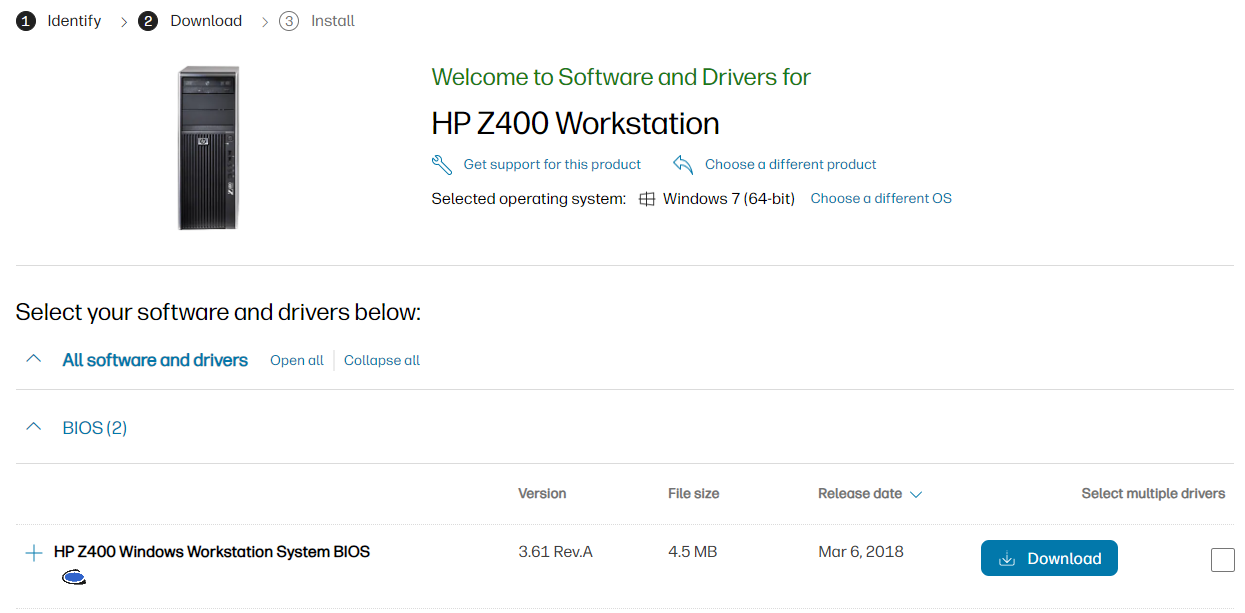Click file size value 4.5 MB
The width and height of the screenshot is (1245, 613).
(x=692, y=552)
